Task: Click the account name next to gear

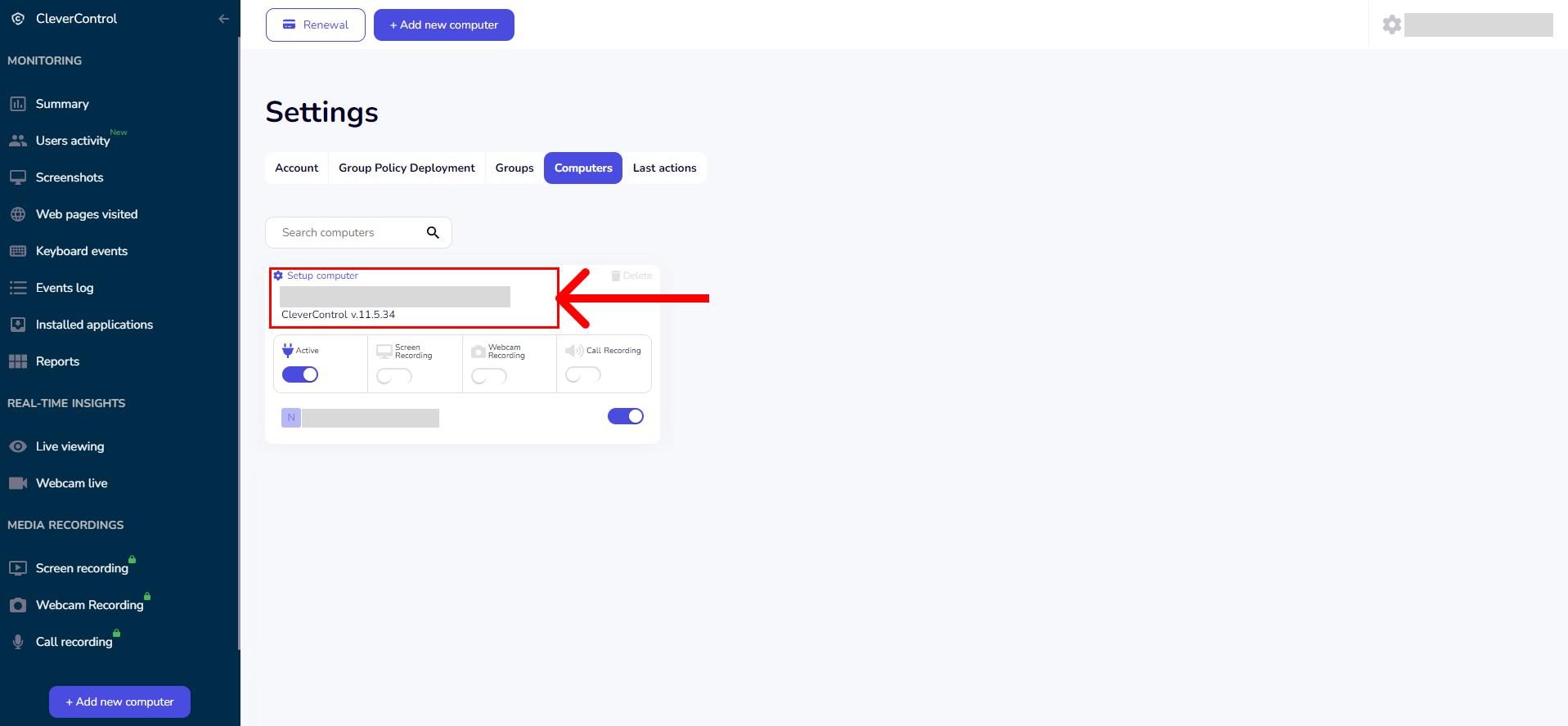Action: click(1479, 25)
